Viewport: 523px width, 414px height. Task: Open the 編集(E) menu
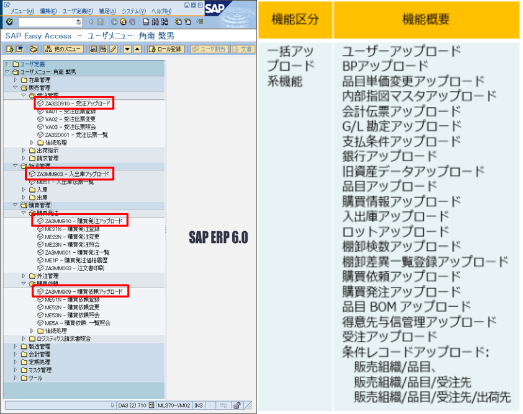[48, 11]
